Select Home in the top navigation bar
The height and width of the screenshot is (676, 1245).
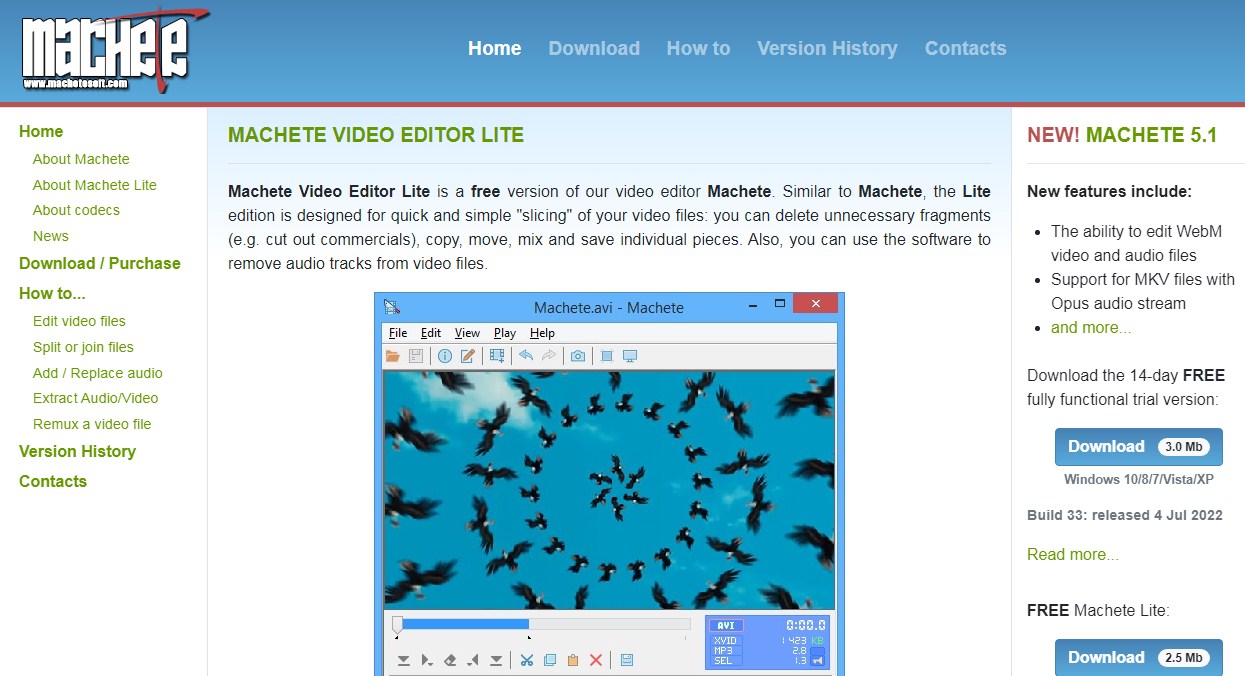pyautogui.click(x=495, y=48)
